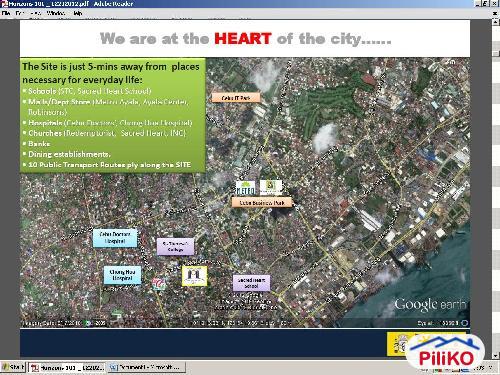This screenshot has height=375, width=500.
Task: Click the SM logo beside Metro
Action: (271, 187)
